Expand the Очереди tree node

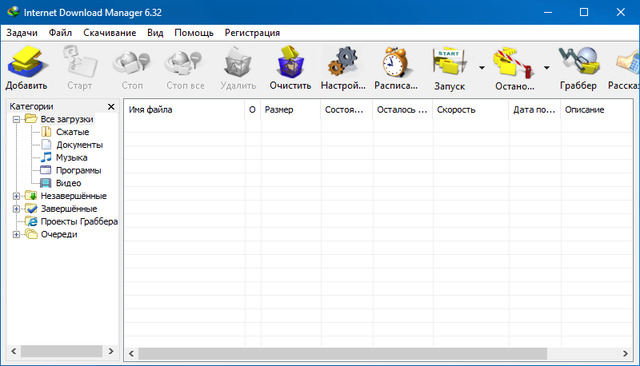coord(16,235)
